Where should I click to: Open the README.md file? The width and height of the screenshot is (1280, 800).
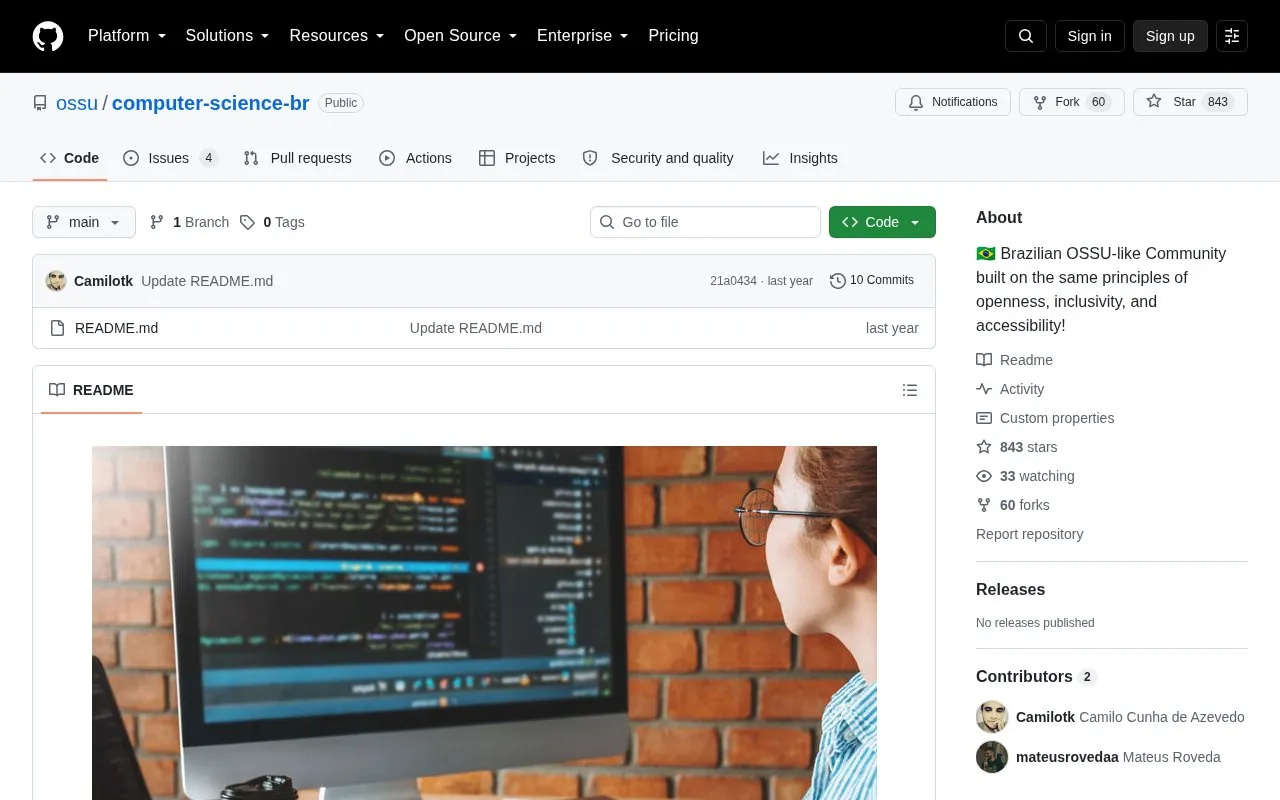[x=116, y=328]
